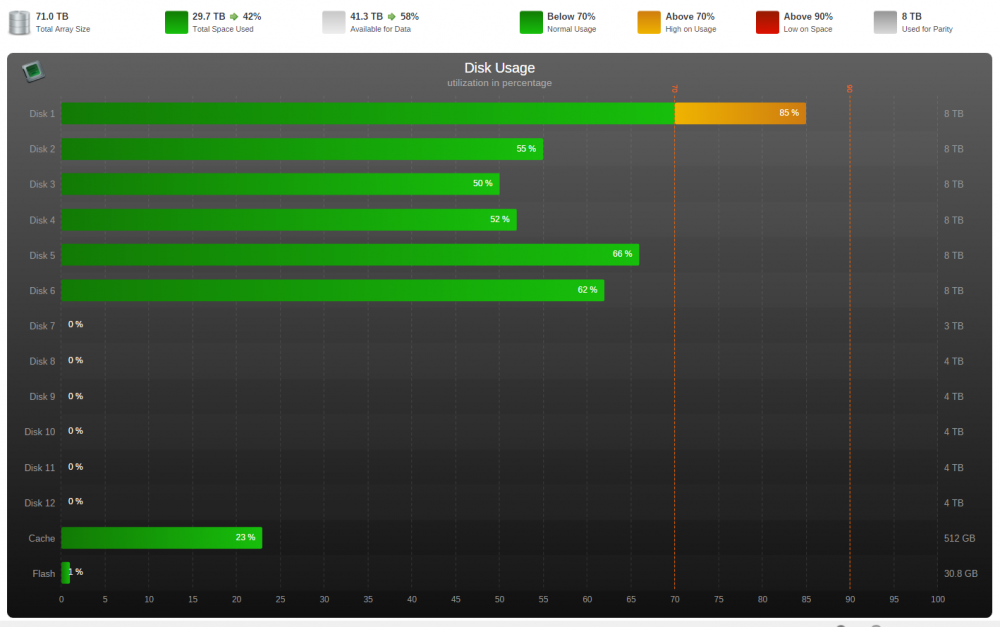This screenshot has width=1000, height=627.
Task: Click the 70 threshold marker line label
Action: 675,89
